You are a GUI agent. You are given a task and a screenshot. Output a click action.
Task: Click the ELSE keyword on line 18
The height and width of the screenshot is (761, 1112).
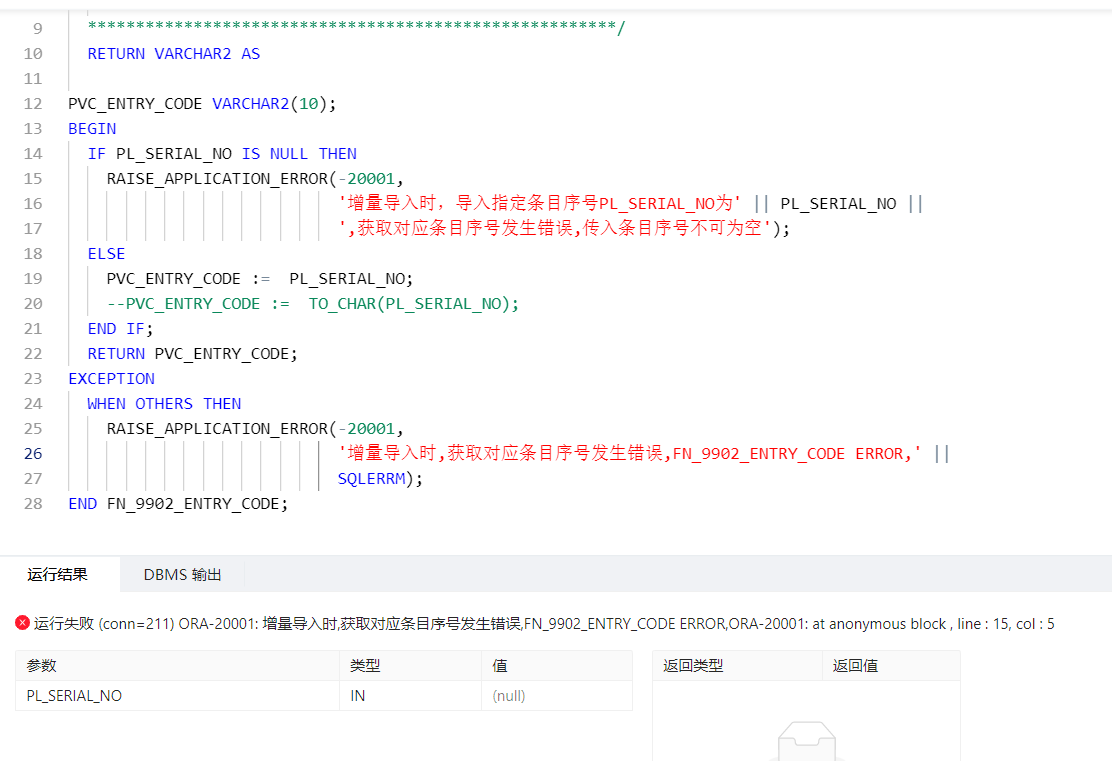click(106, 254)
